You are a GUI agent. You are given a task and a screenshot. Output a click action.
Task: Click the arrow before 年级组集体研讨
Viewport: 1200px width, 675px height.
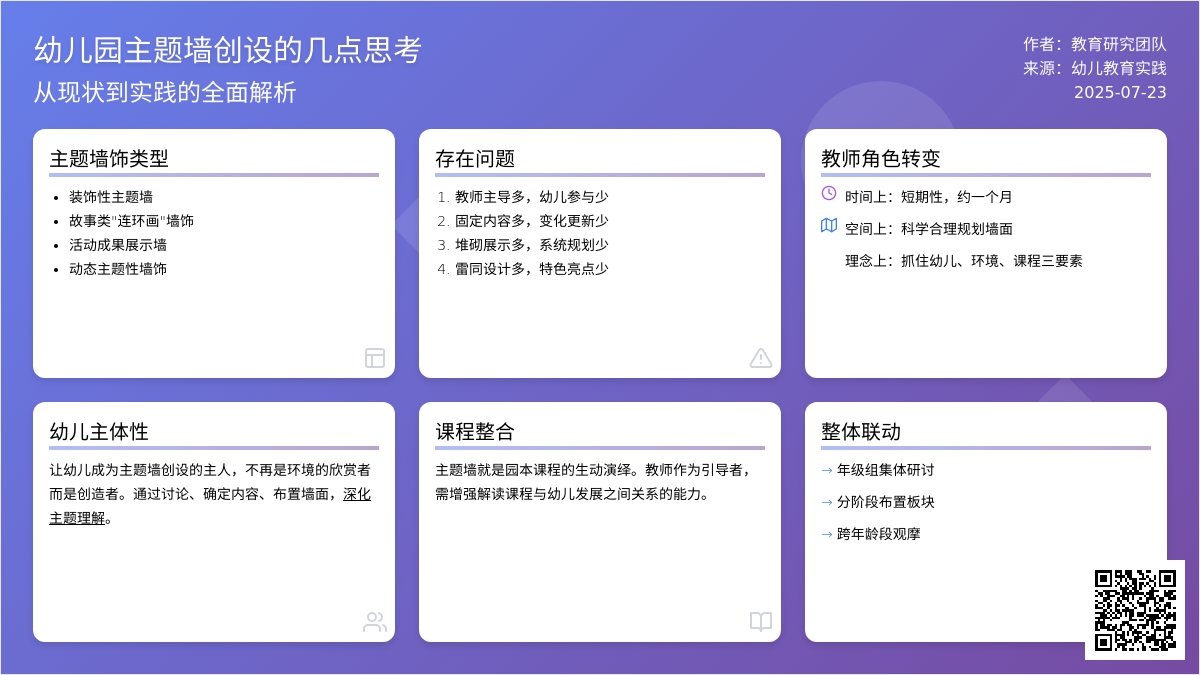[x=827, y=470]
